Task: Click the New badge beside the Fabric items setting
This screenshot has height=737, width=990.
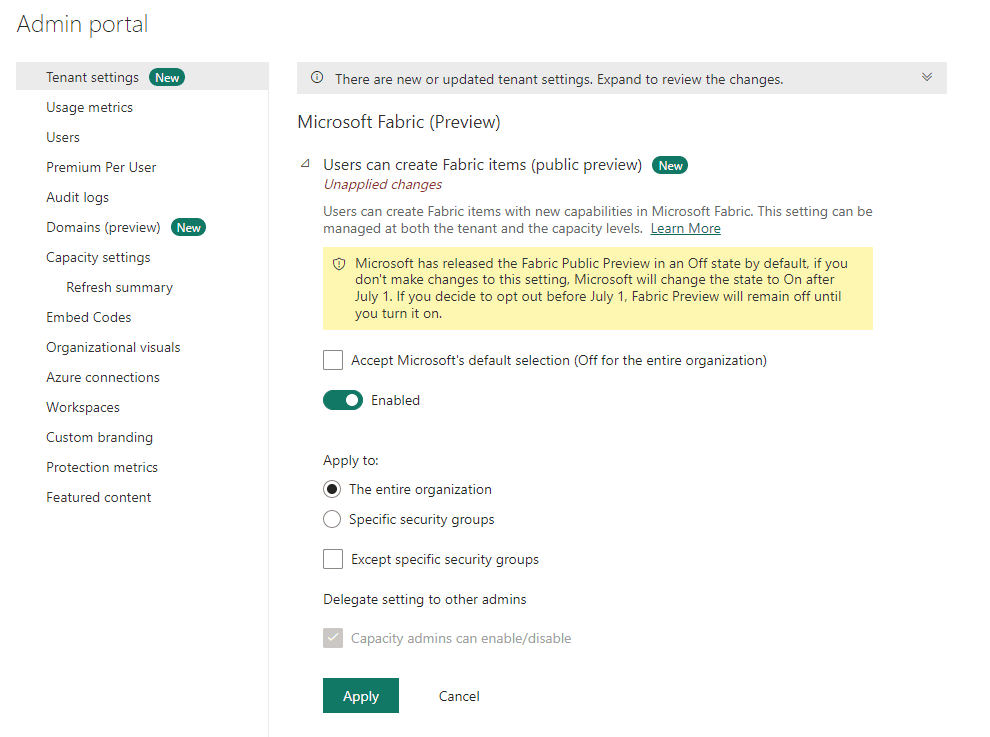Action: click(x=670, y=165)
